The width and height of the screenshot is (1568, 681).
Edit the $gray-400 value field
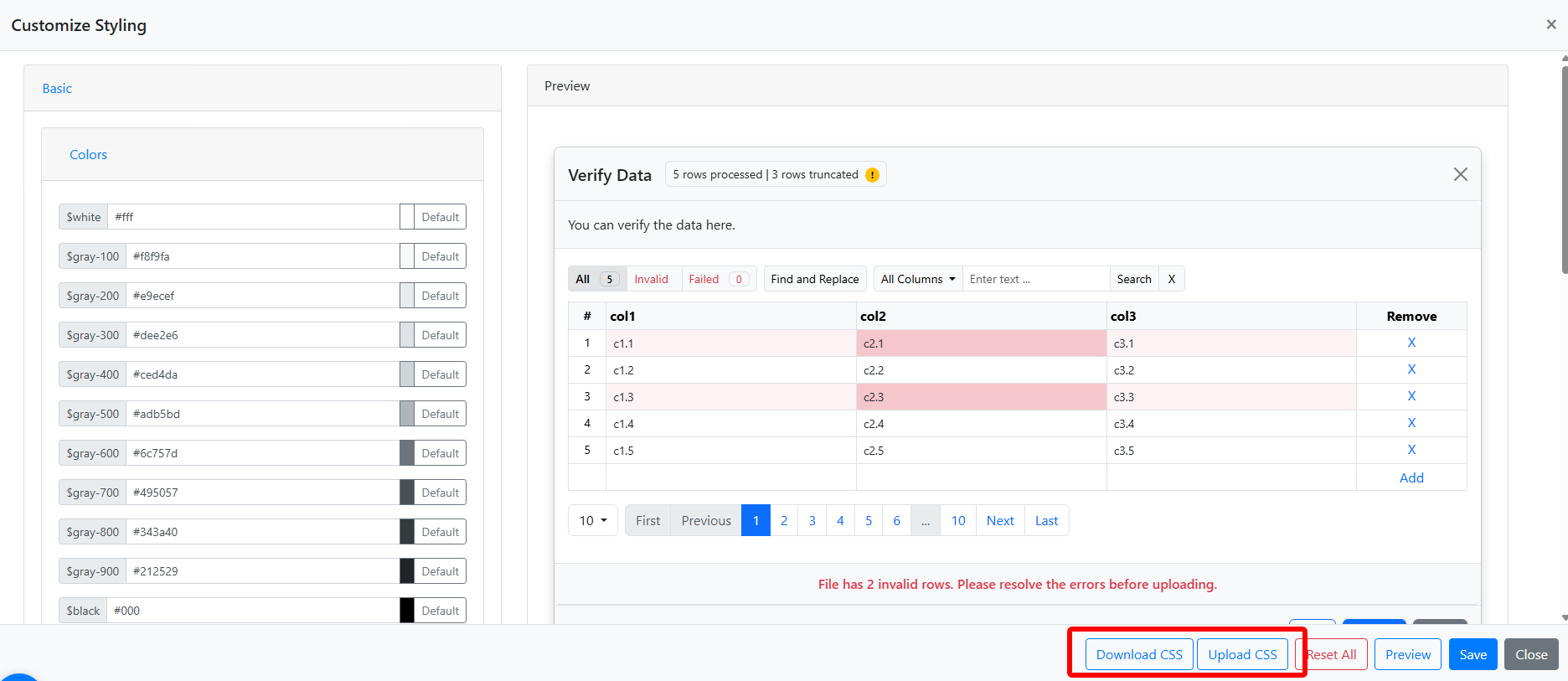coord(263,374)
